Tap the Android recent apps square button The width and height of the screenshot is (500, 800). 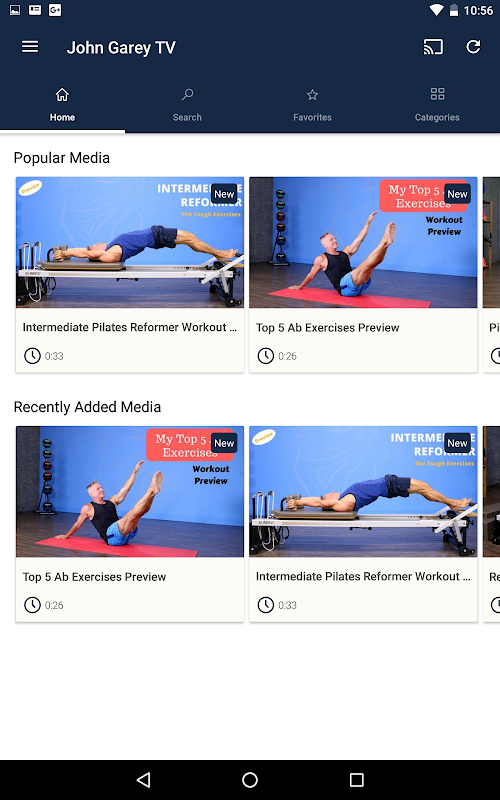click(357, 779)
